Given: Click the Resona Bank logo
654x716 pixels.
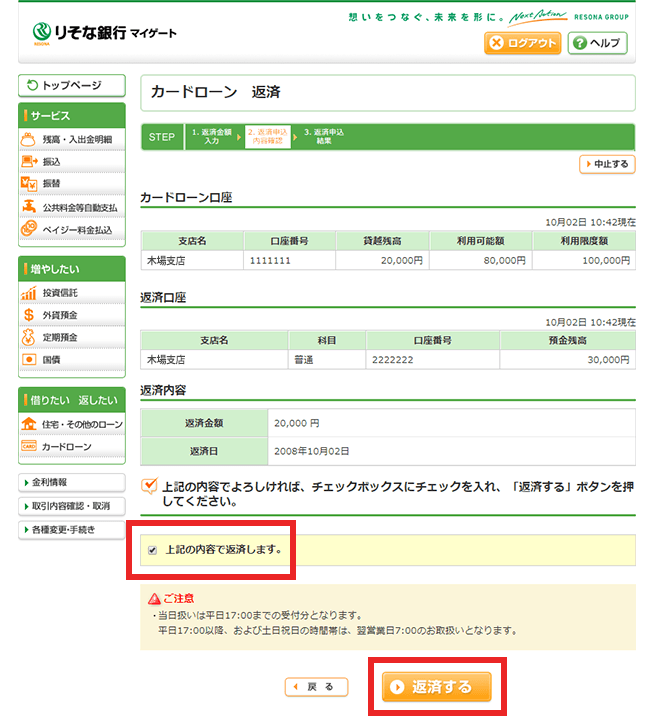Looking at the screenshot, I should click(x=104, y=33).
